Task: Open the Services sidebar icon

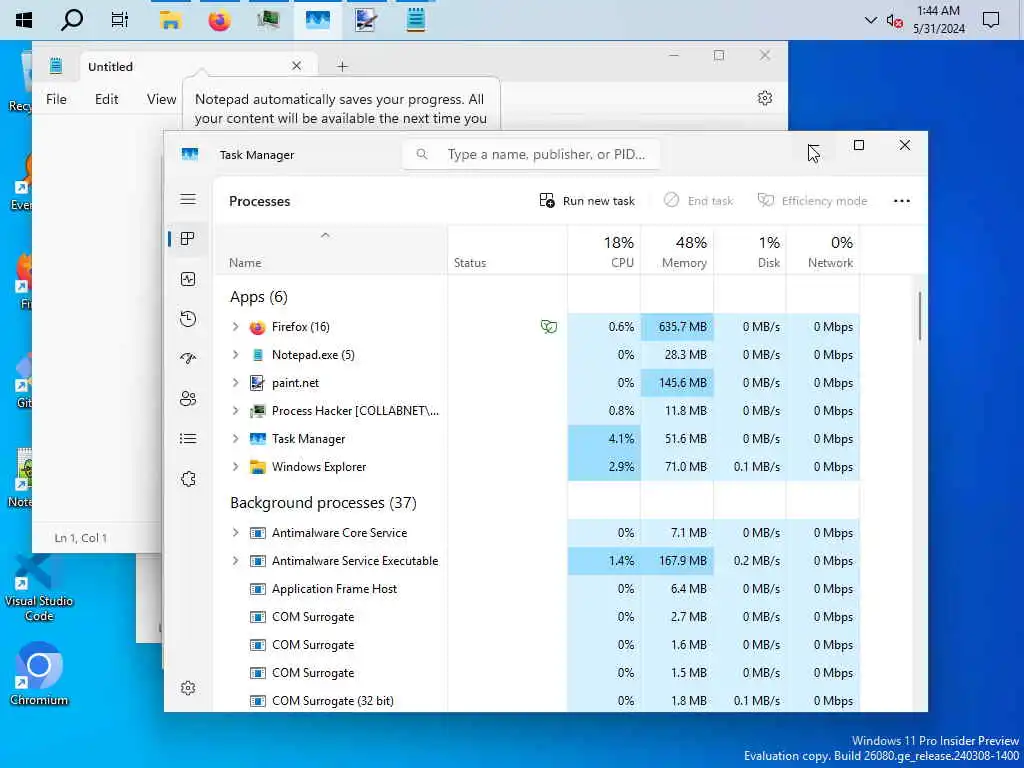Action: click(x=188, y=479)
